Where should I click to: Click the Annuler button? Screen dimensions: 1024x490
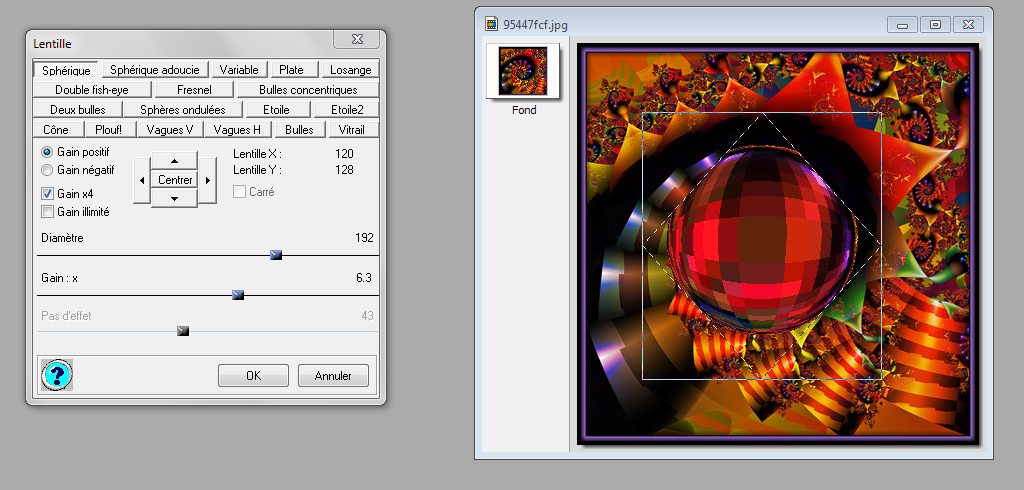tap(333, 376)
